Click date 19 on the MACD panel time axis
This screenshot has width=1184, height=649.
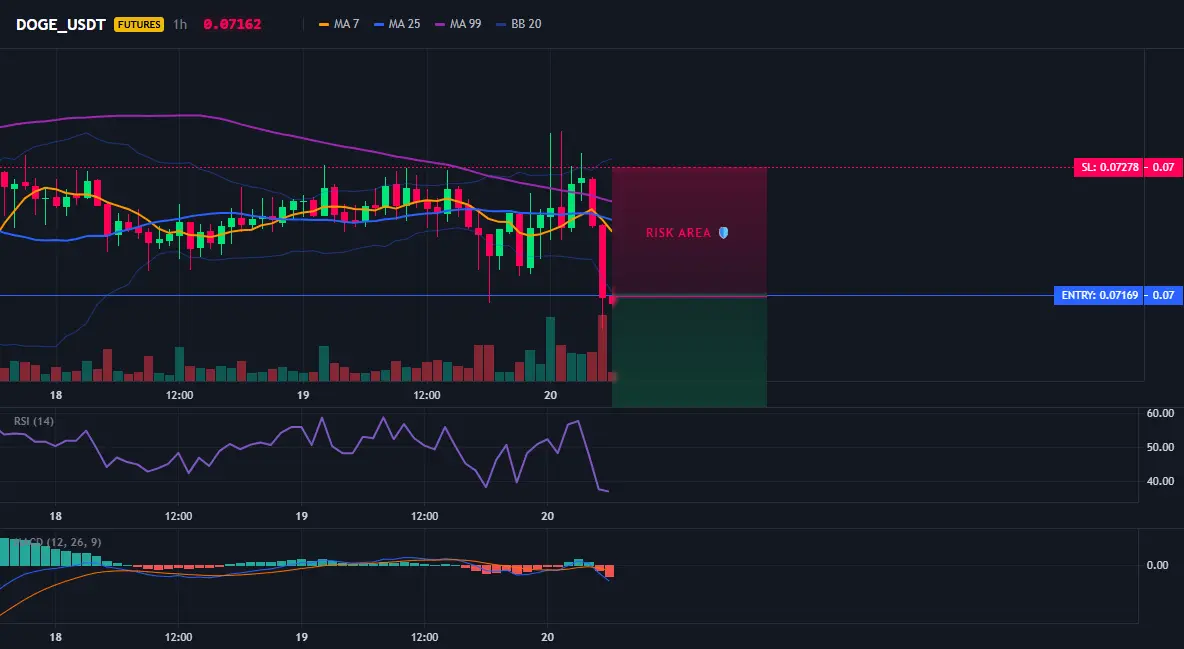(301, 637)
